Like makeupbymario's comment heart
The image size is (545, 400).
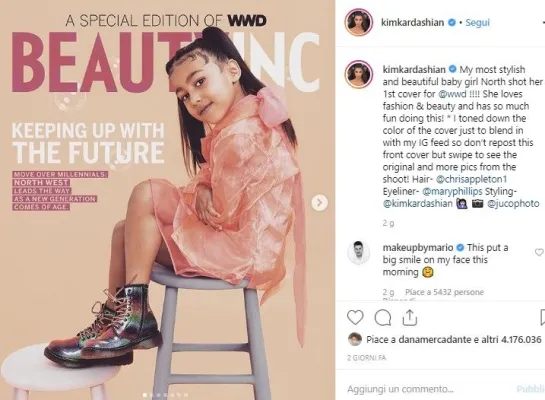539,252
